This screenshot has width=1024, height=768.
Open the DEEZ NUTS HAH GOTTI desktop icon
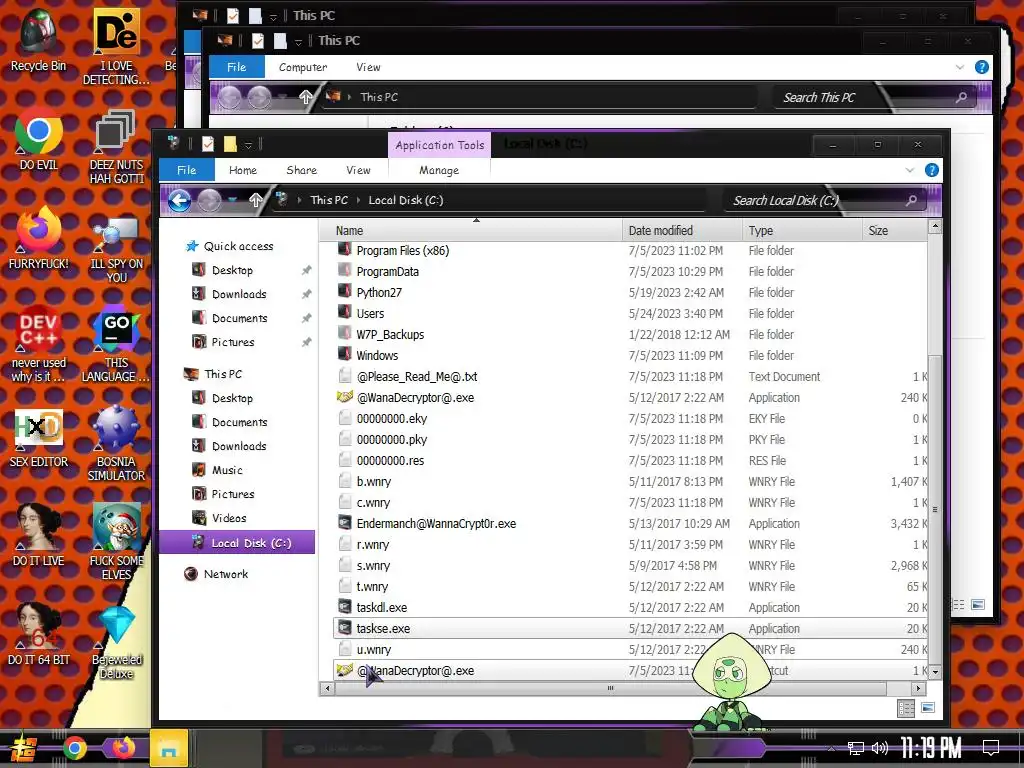[x=116, y=146]
